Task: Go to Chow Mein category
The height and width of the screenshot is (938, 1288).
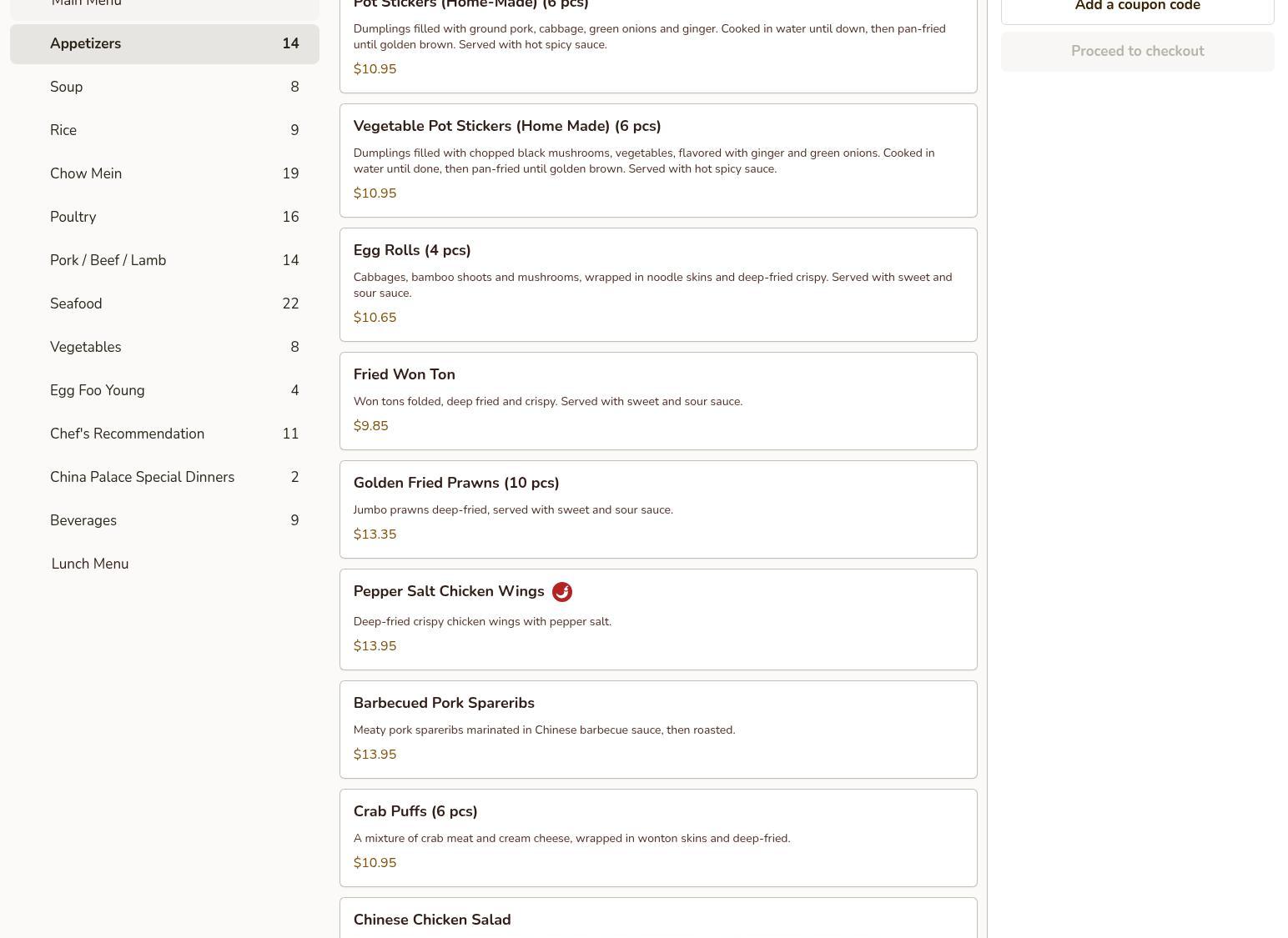Action: coord(164,174)
